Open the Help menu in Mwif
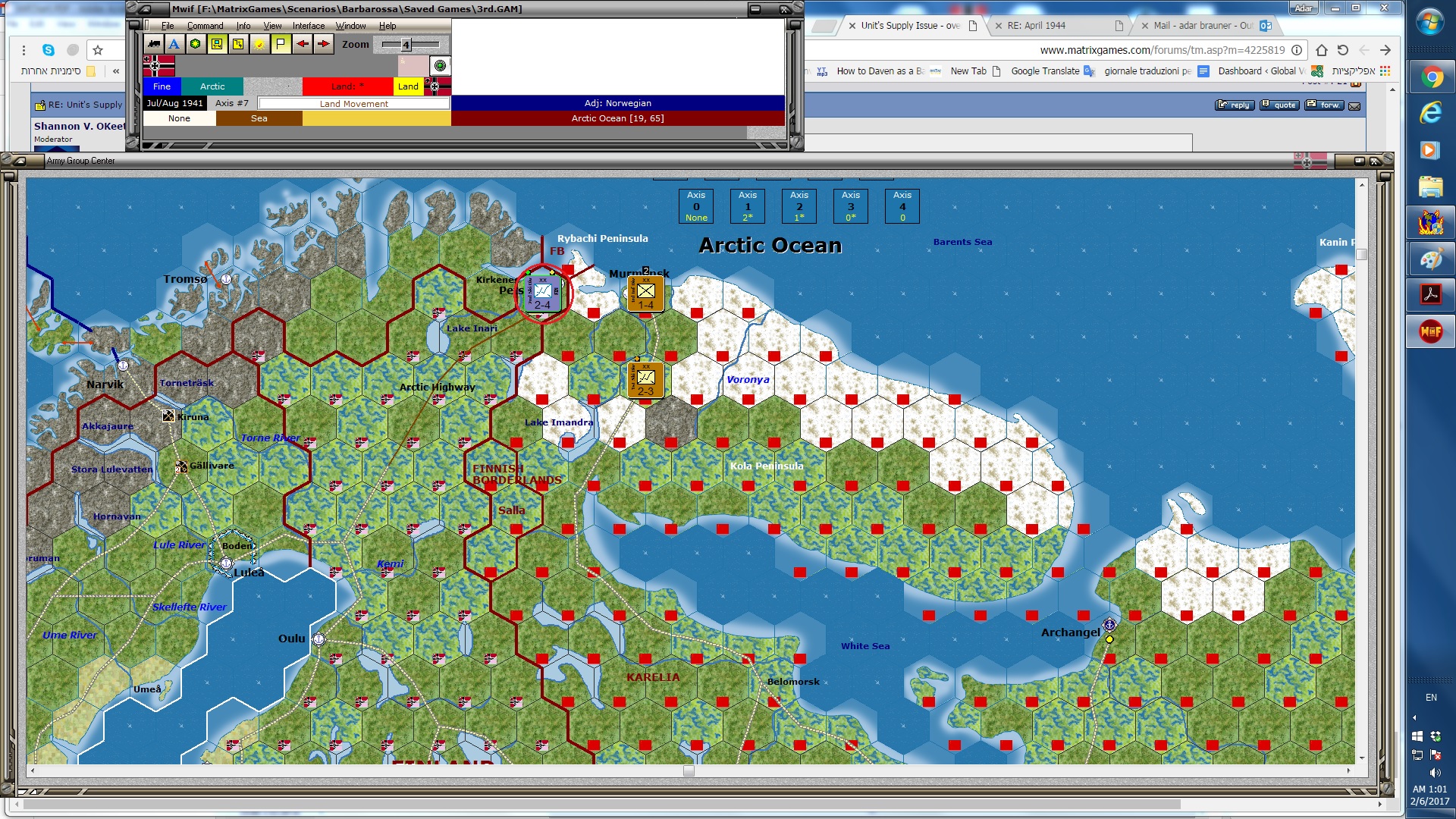This screenshot has height=819, width=1456. coord(388,26)
